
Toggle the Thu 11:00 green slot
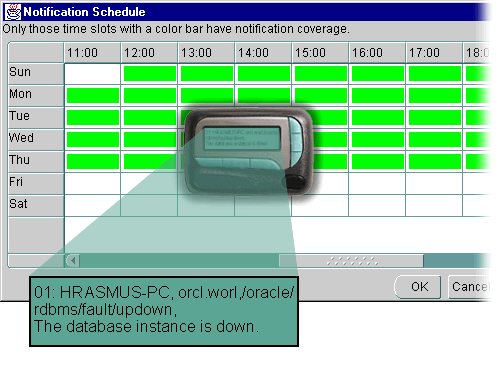93,162
